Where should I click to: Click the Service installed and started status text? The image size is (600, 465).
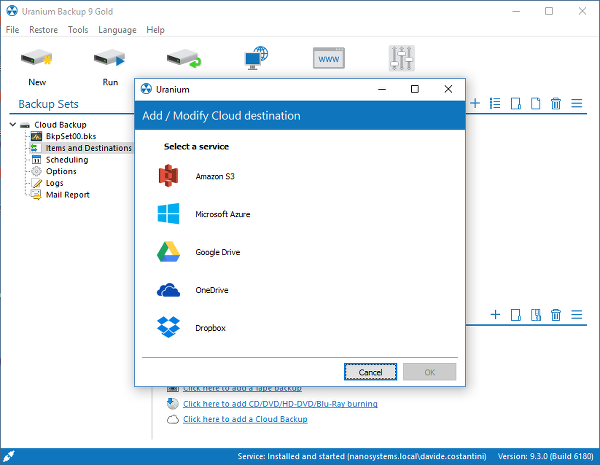[362, 456]
